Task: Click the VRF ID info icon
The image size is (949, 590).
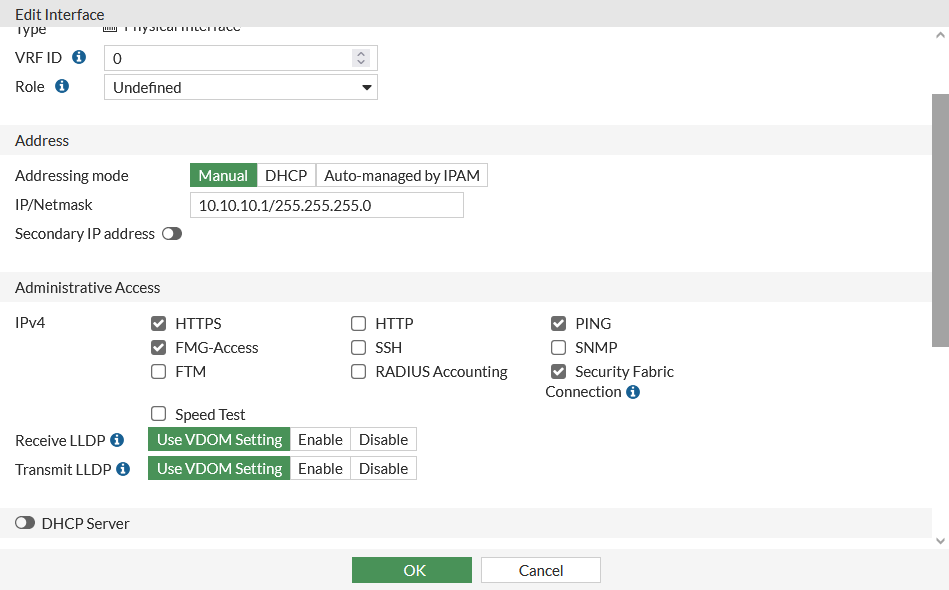Action: (79, 57)
